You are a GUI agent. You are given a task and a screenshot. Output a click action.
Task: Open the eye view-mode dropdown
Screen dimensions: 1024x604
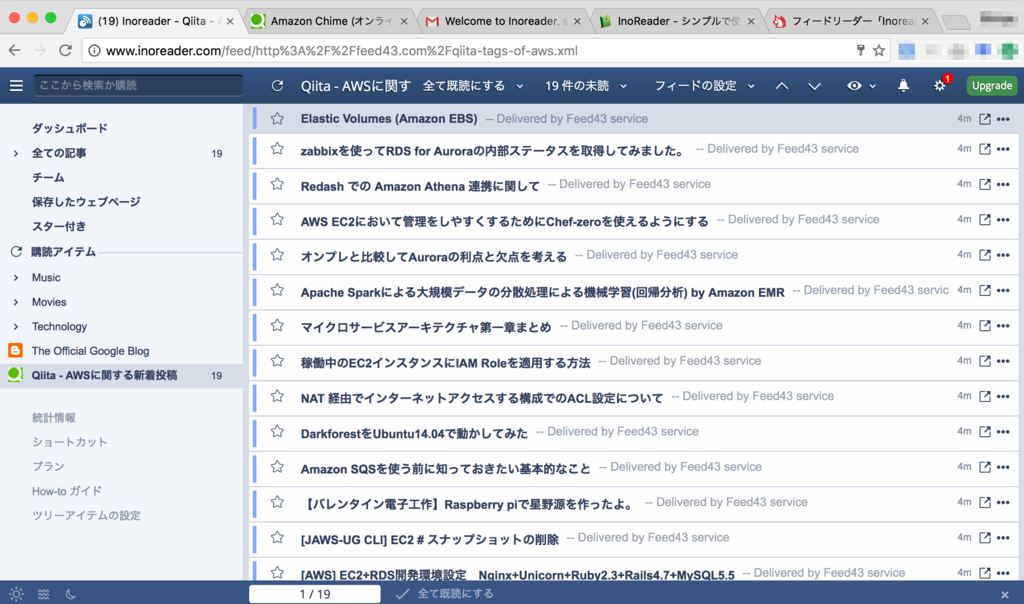pyautogui.click(x=861, y=86)
